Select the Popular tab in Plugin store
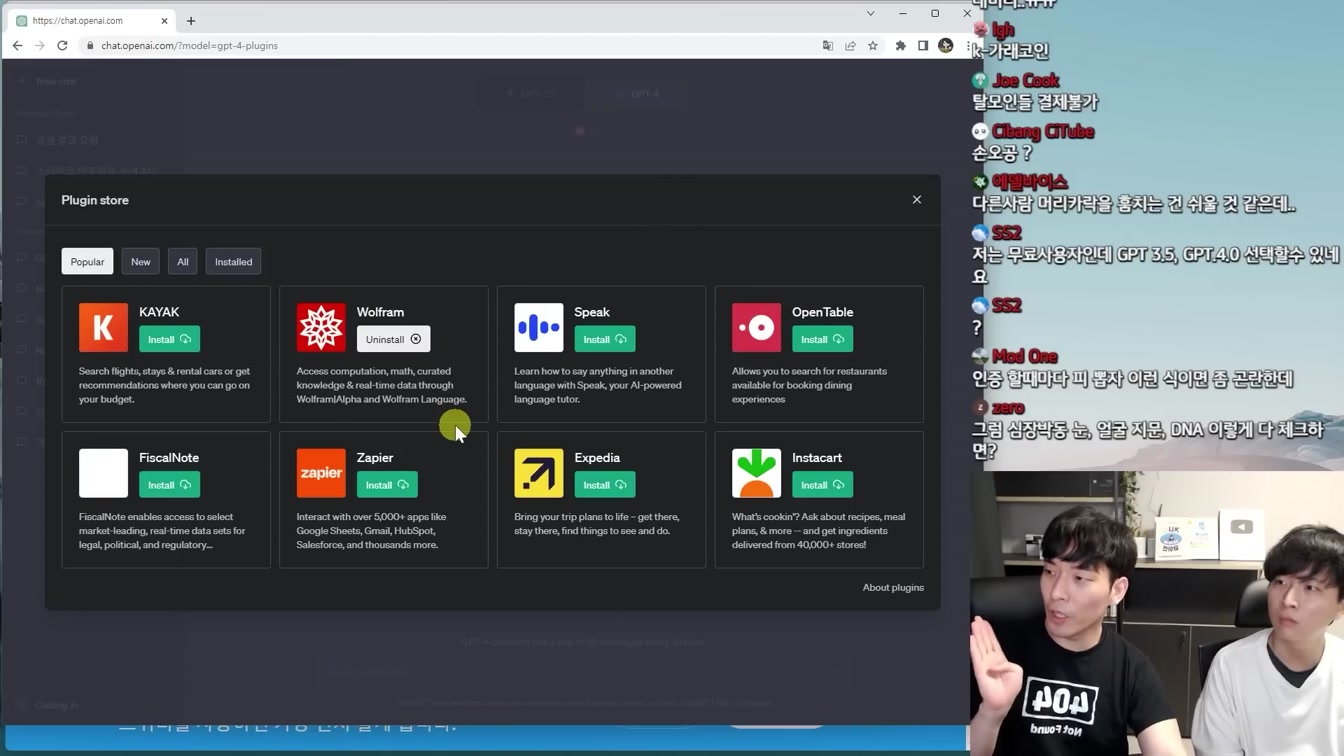The image size is (1344, 756). (87, 262)
